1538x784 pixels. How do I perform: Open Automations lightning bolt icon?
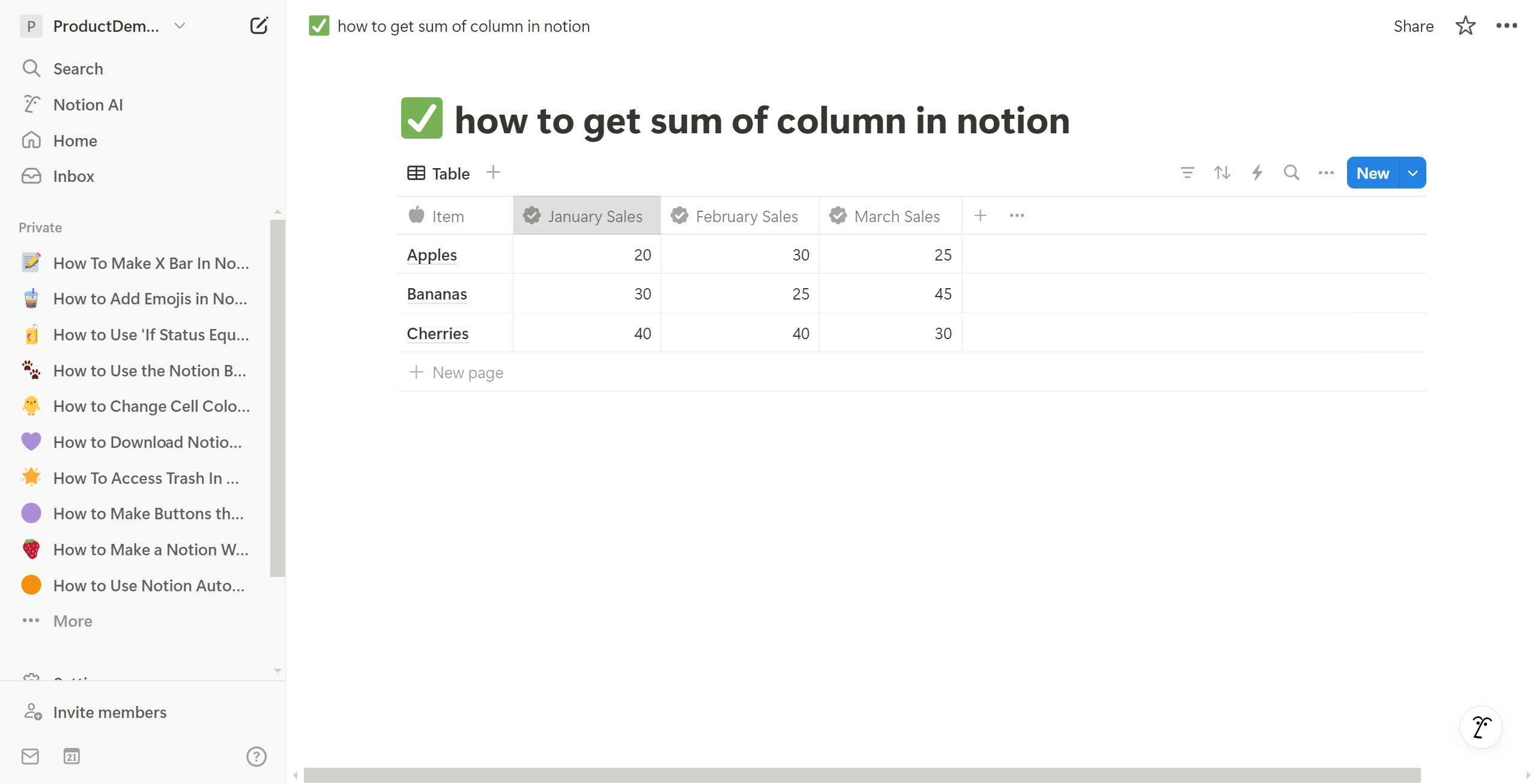click(1257, 173)
